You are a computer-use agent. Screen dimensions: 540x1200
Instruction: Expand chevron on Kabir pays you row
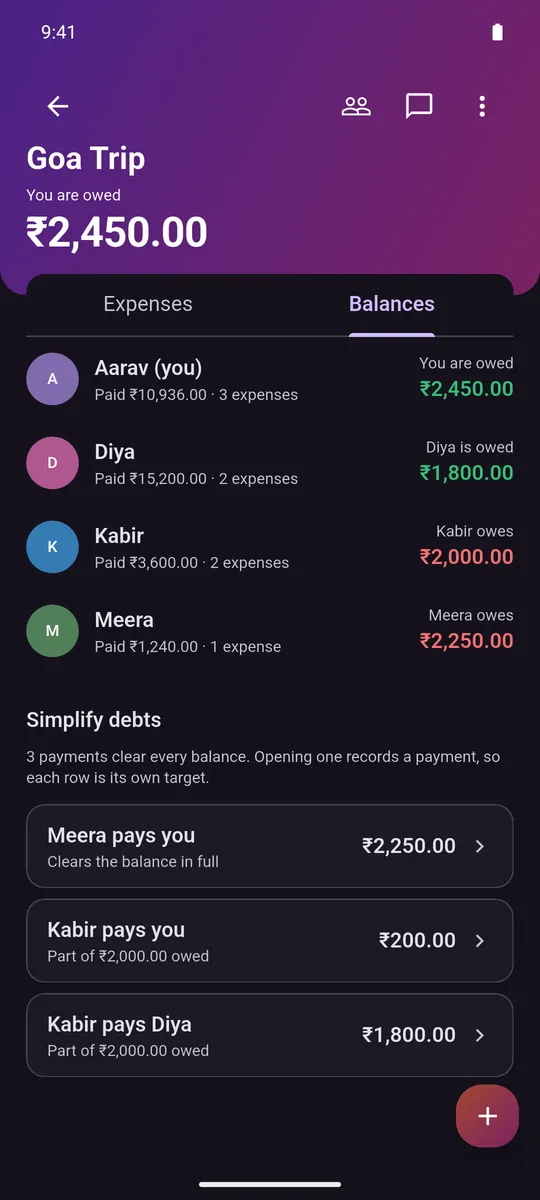[x=480, y=941]
